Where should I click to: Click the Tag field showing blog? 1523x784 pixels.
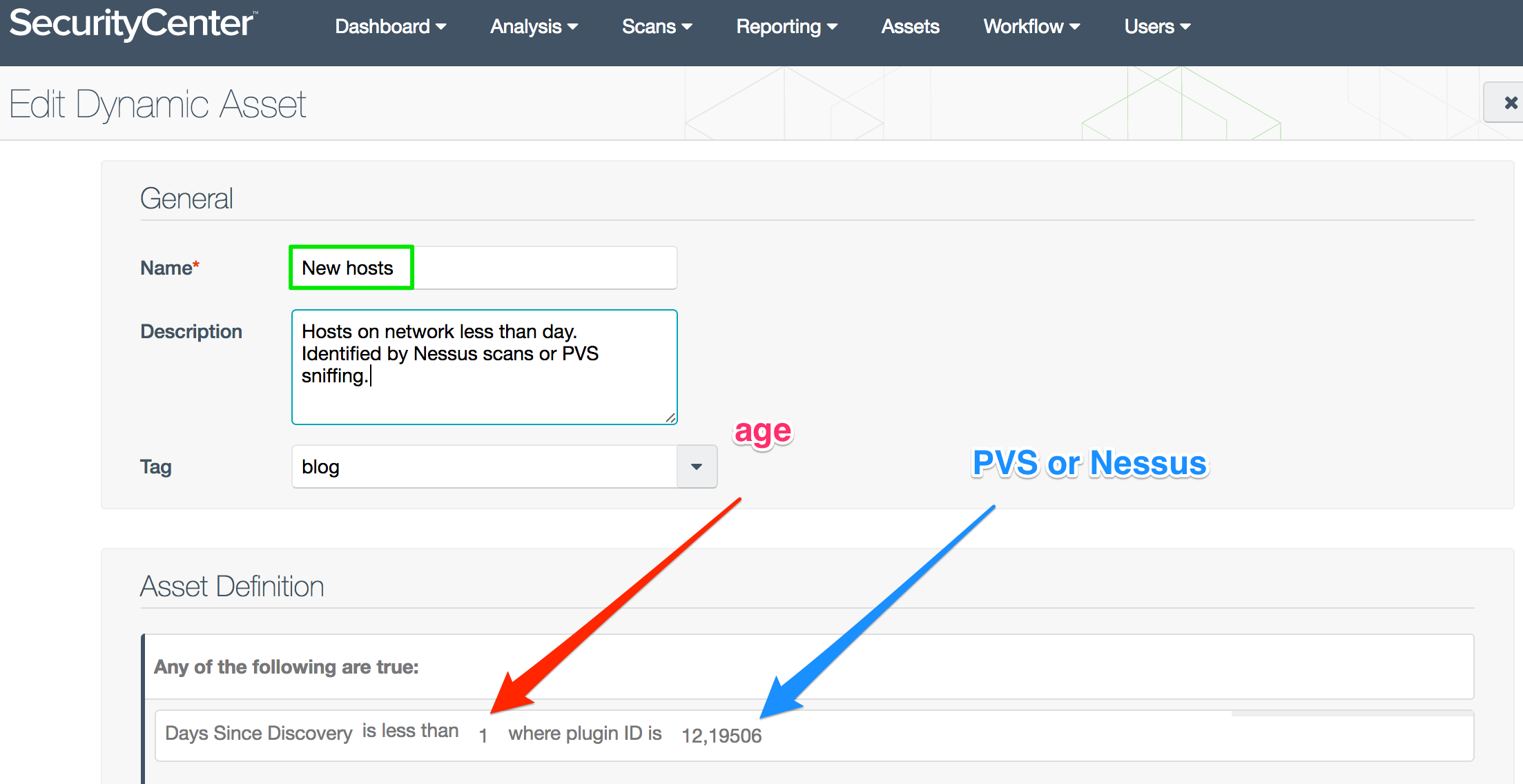[484, 467]
